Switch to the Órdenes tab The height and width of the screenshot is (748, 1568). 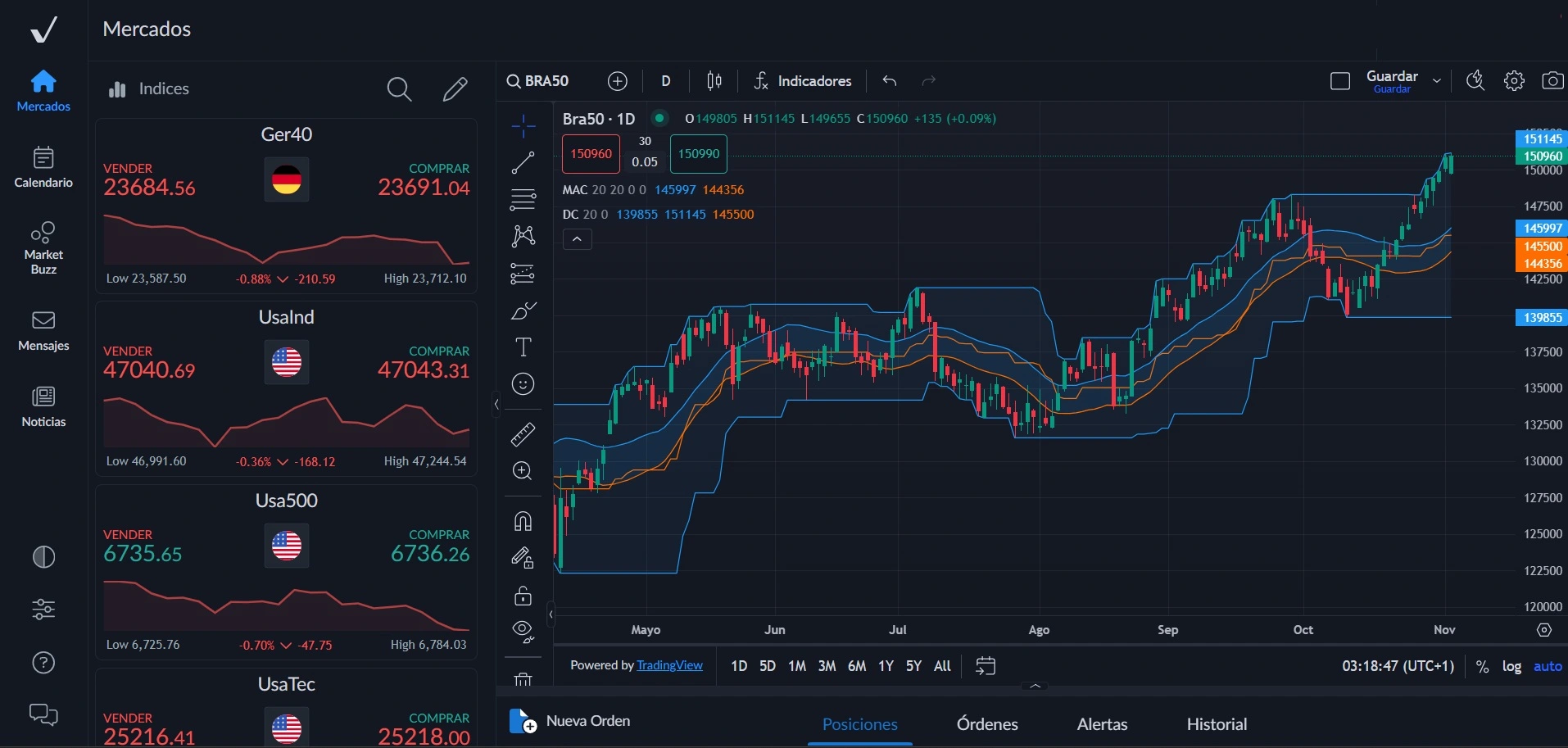click(x=986, y=723)
